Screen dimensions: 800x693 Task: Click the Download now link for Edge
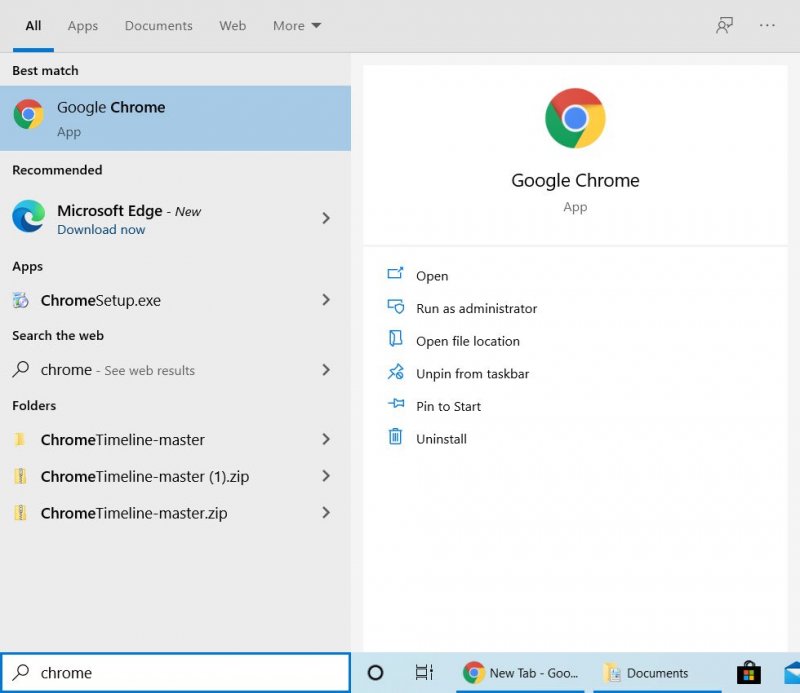[101, 230]
